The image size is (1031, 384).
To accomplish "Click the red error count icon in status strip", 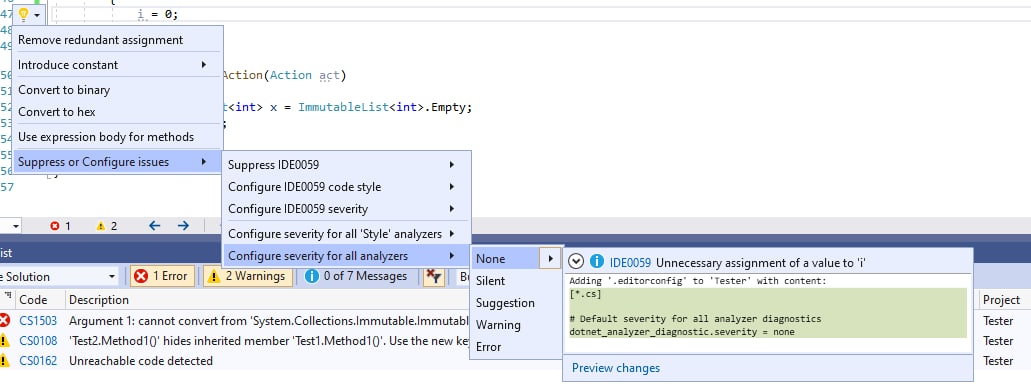I will coord(55,226).
